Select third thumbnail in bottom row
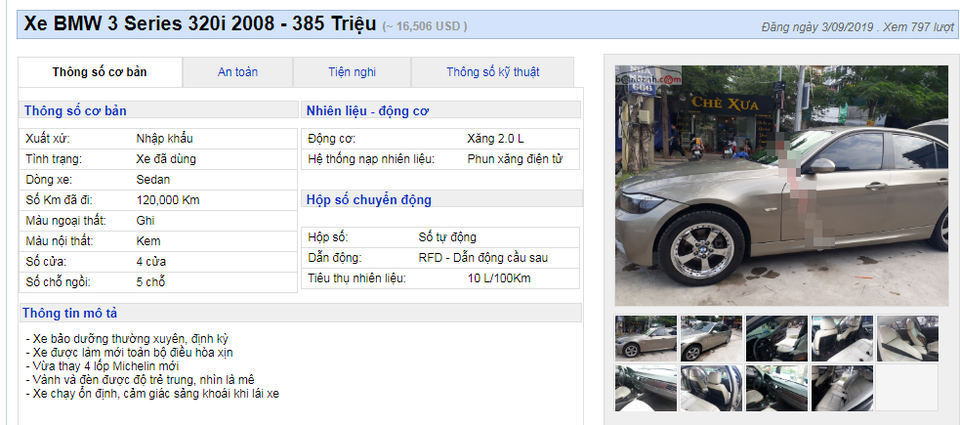The height and width of the screenshot is (425, 960). (x=776, y=388)
